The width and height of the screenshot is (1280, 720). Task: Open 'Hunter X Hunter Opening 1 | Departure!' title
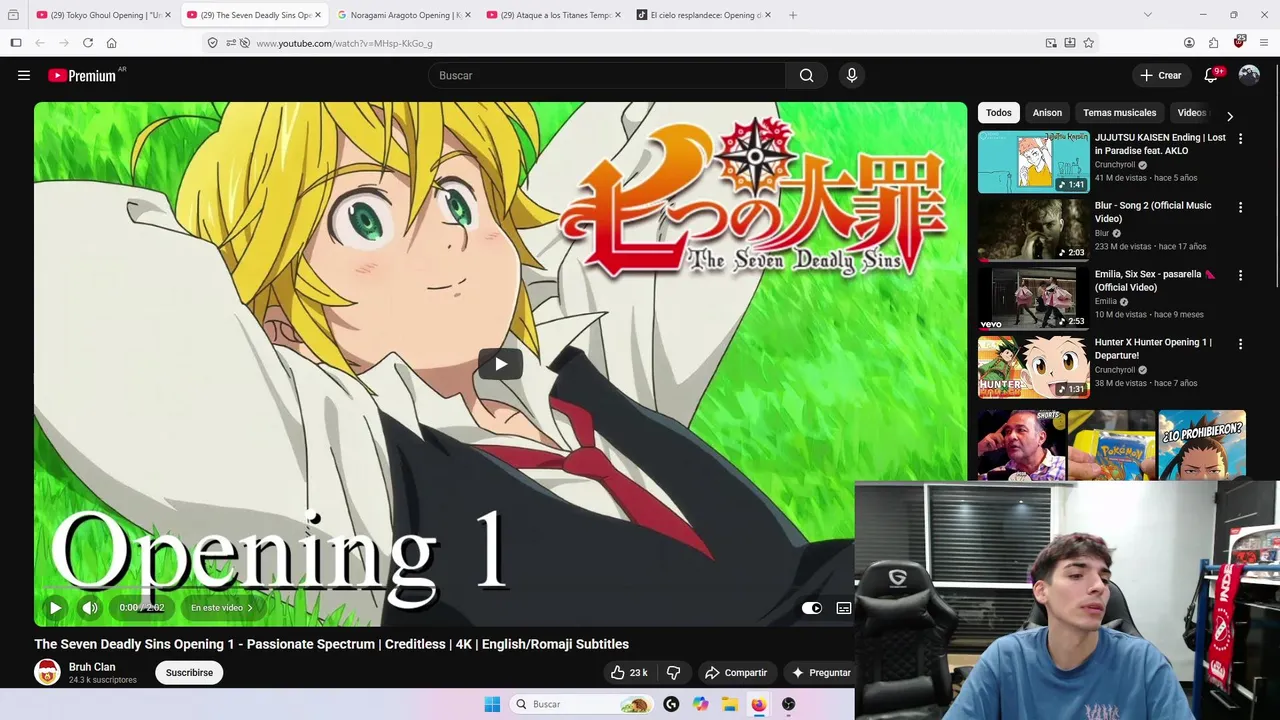1153,349
